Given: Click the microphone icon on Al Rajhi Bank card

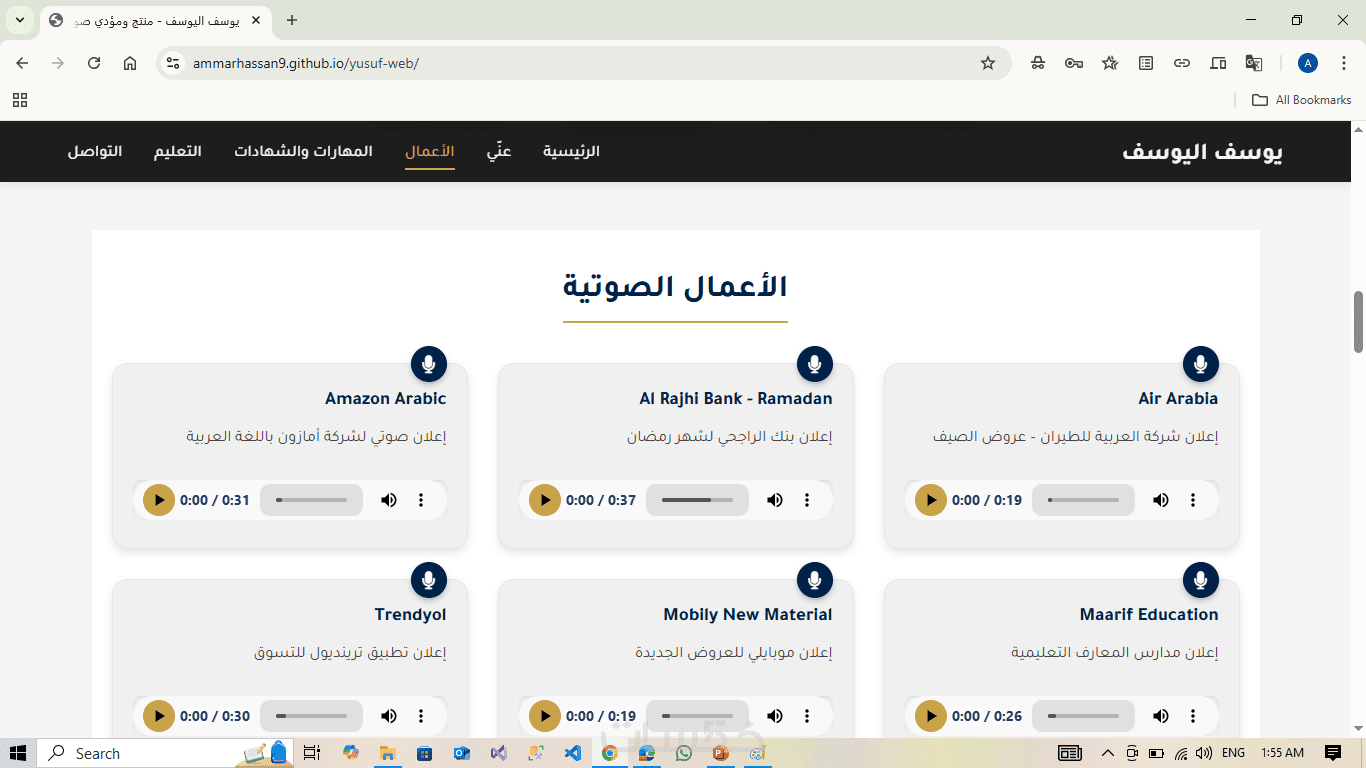Looking at the screenshot, I should tap(815, 364).
